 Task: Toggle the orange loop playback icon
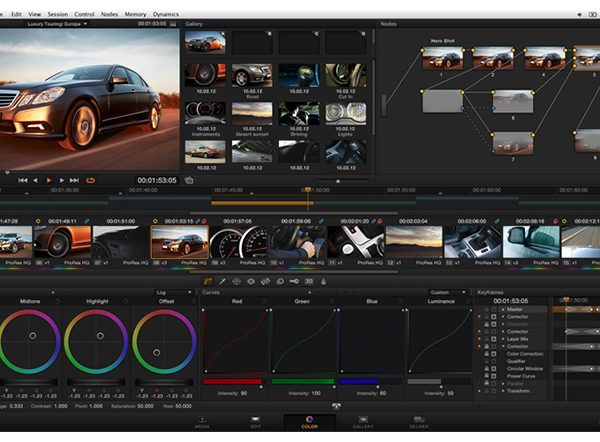point(90,180)
